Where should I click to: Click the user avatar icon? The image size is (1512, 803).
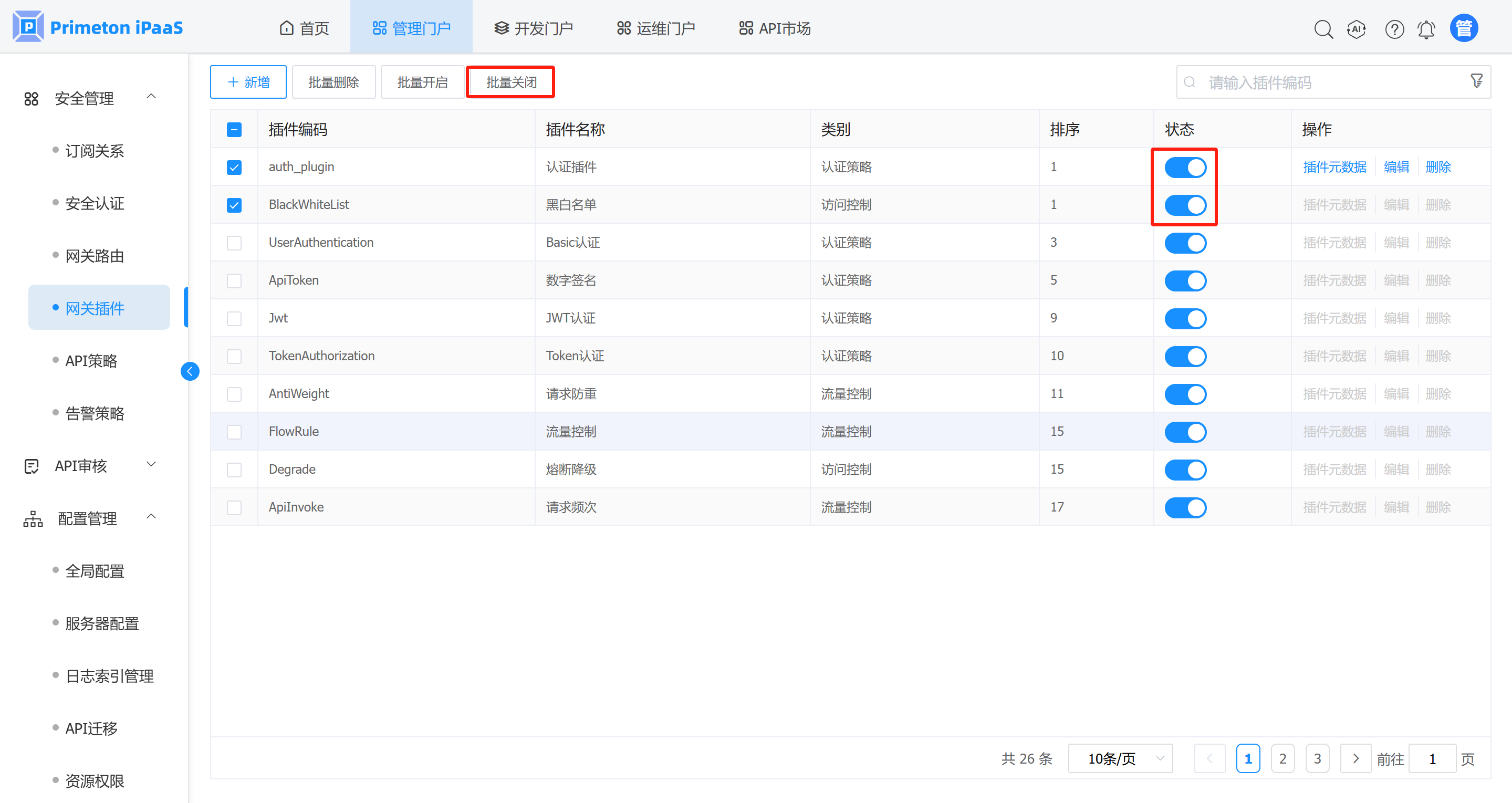1464,28
